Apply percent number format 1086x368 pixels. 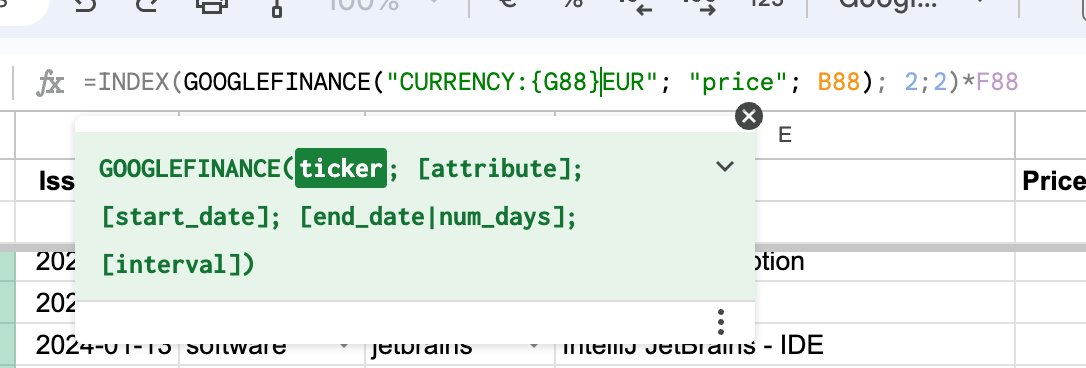coord(573,4)
